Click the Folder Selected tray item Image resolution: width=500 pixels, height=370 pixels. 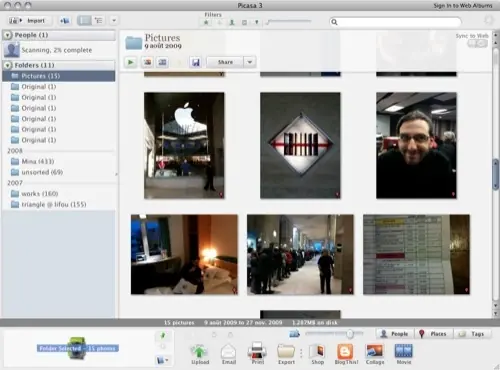pos(78,348)
